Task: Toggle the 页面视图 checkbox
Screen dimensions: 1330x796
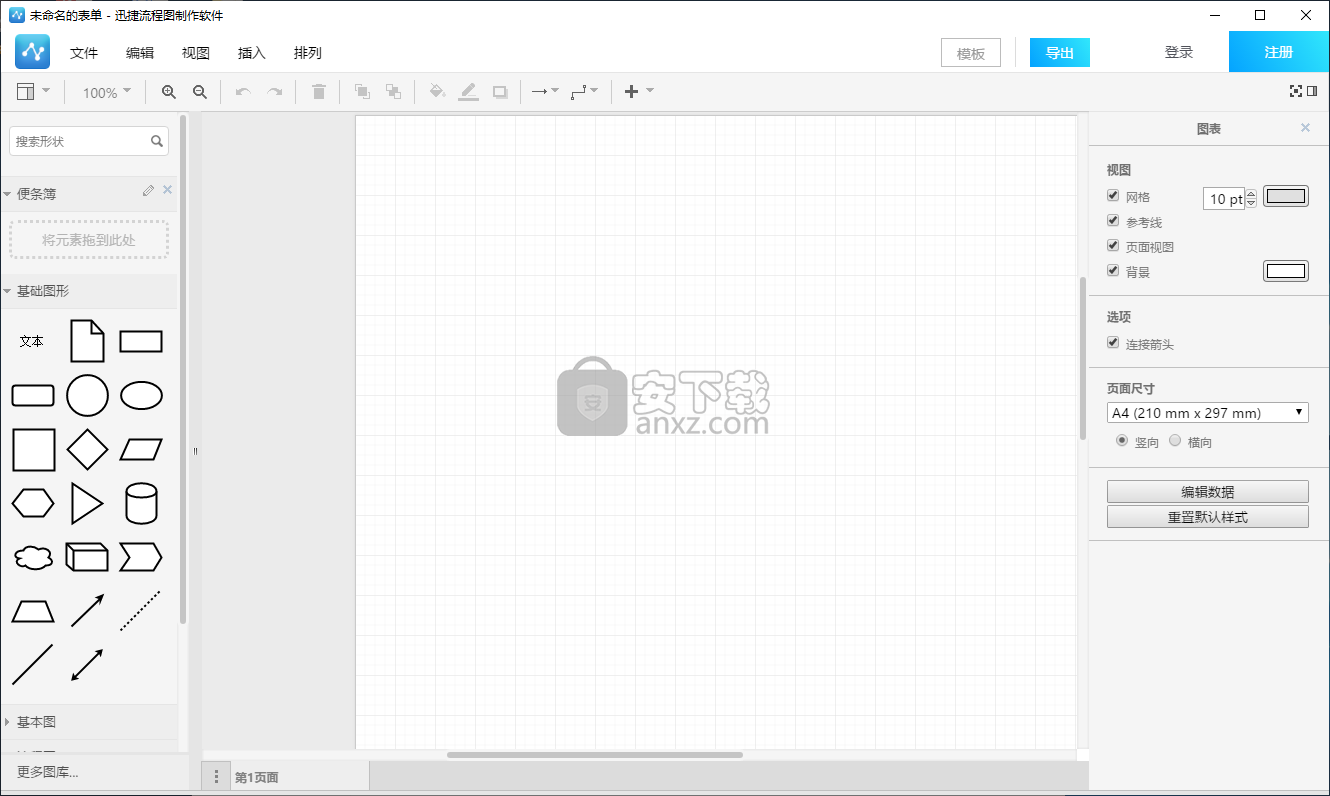Action: click(1113, 246)
